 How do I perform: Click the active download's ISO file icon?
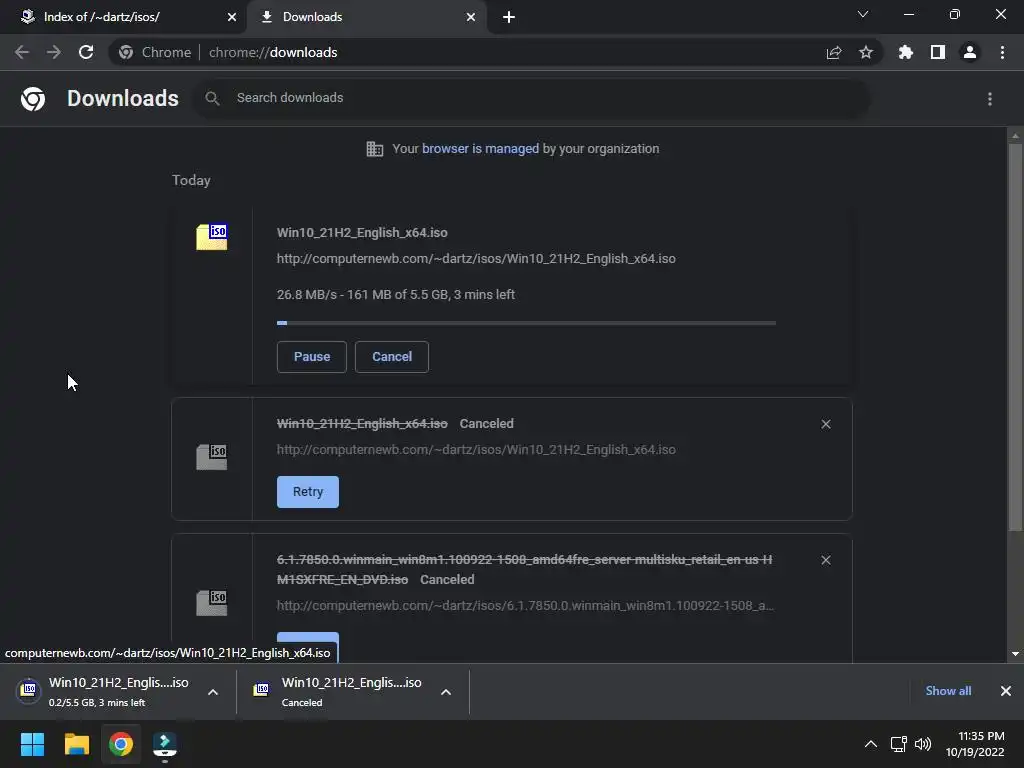pos(212,237)
